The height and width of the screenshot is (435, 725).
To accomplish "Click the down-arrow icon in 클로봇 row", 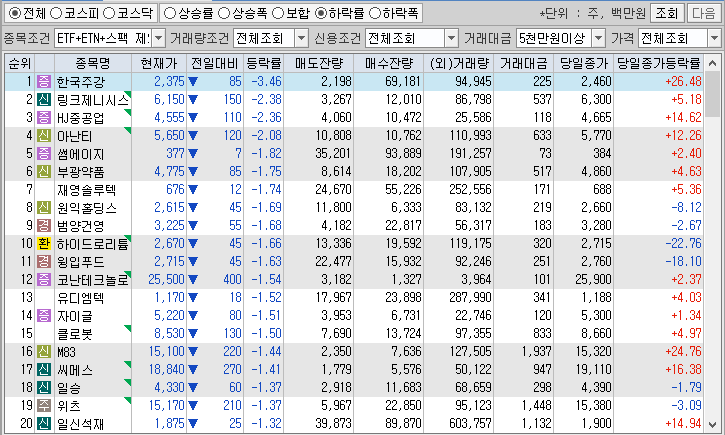I will 193,334.
